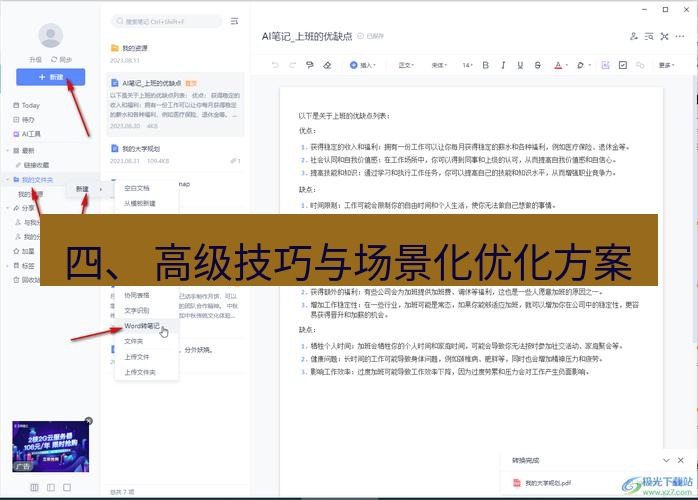Click the redo icon in editor toolbar

(292, 65)
